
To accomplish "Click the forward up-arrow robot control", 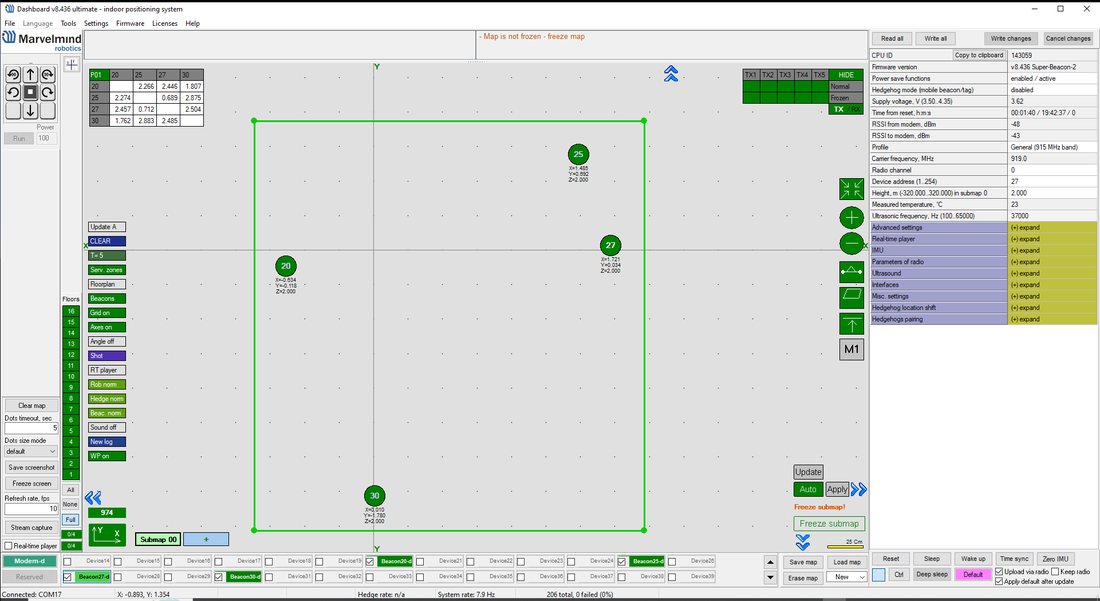I will [x=30, y=74].
